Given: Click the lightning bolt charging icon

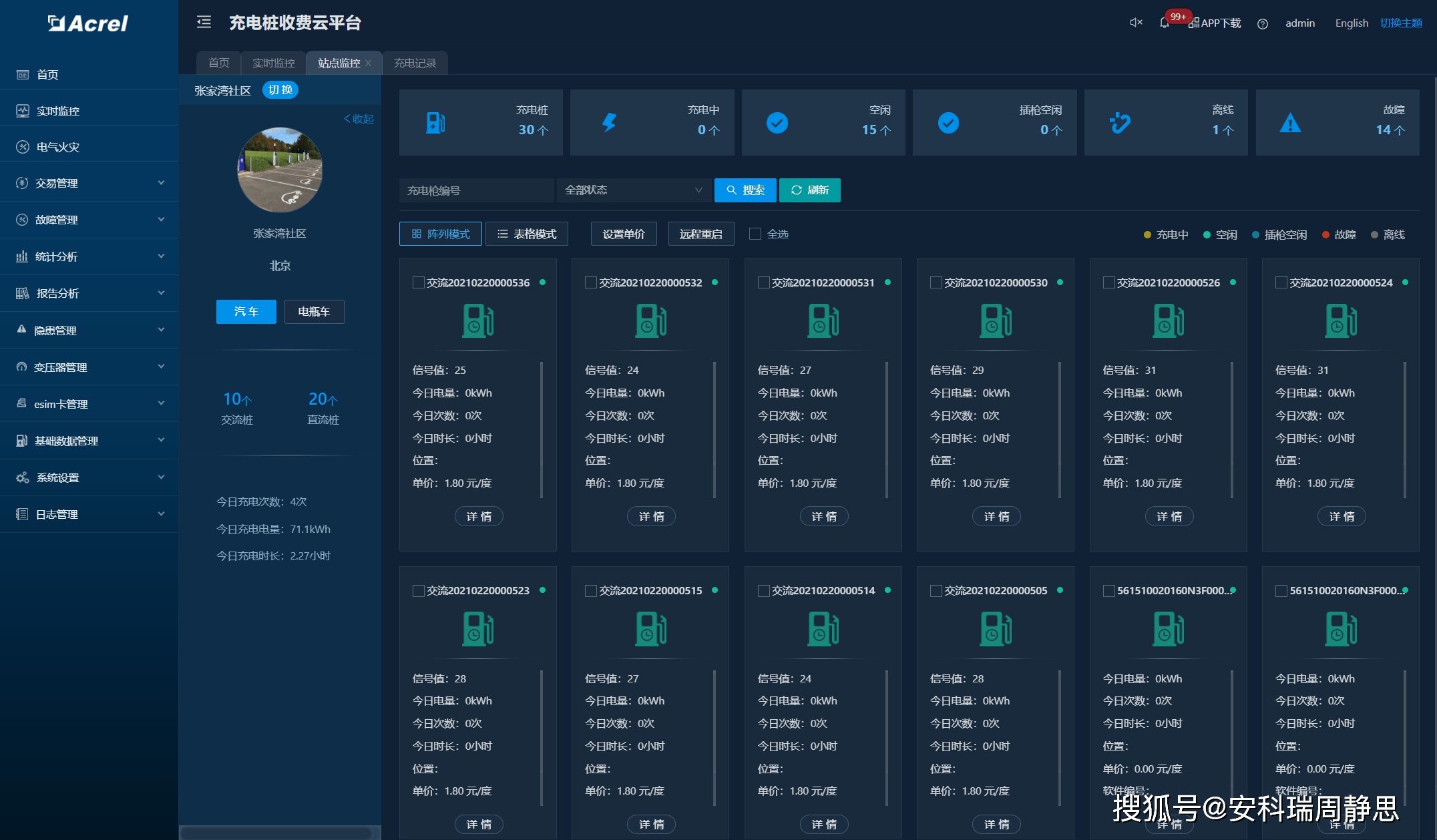Looking at the screenshot, I should coord(609,123).
